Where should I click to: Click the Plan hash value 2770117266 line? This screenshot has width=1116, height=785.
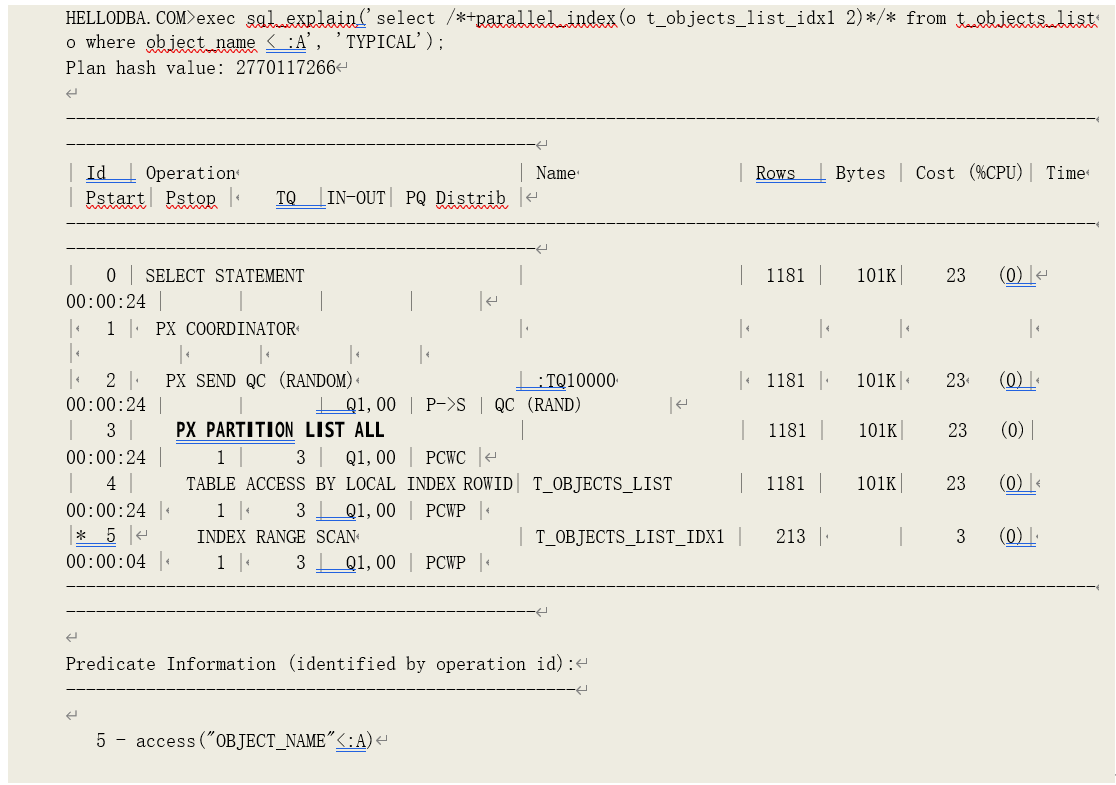(x=200, y=68)
